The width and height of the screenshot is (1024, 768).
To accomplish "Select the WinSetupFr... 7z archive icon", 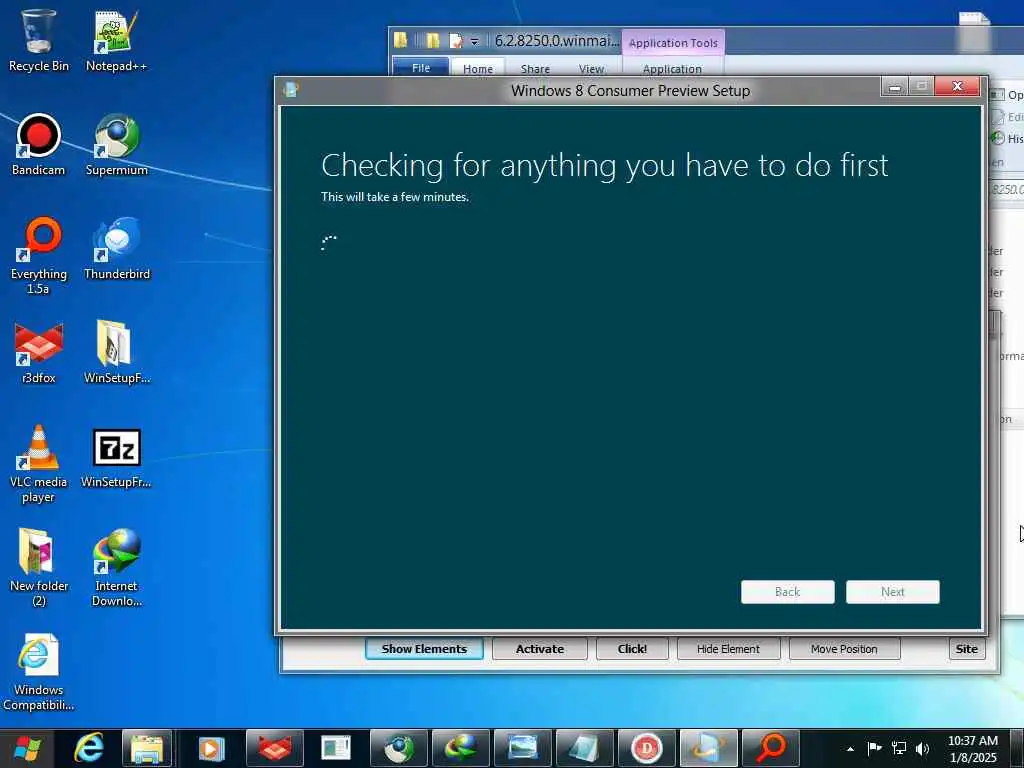I will (116, 457).
